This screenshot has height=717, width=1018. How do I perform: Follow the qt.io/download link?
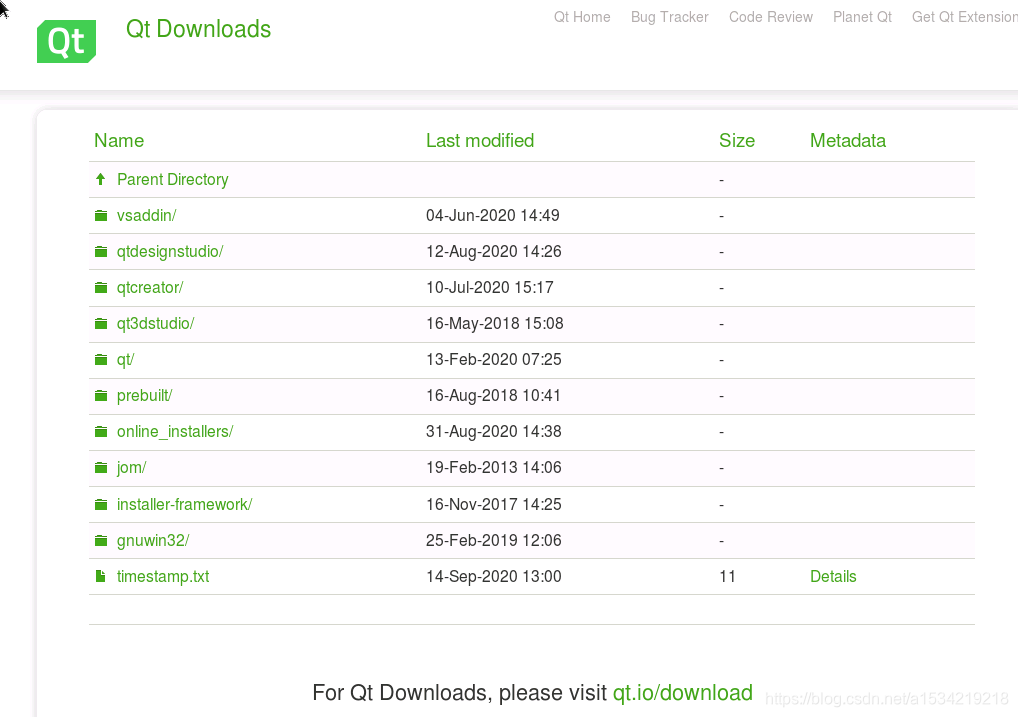coord(682,693)
